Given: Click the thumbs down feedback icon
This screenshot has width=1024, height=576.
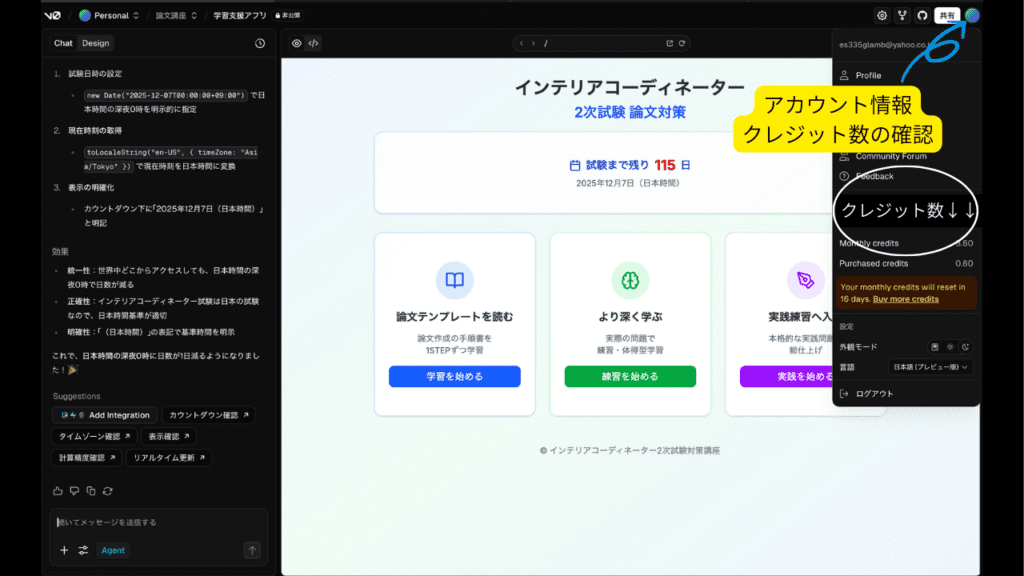Looking at the screenshot, I should pyautogui.click(x=74, y=490).
